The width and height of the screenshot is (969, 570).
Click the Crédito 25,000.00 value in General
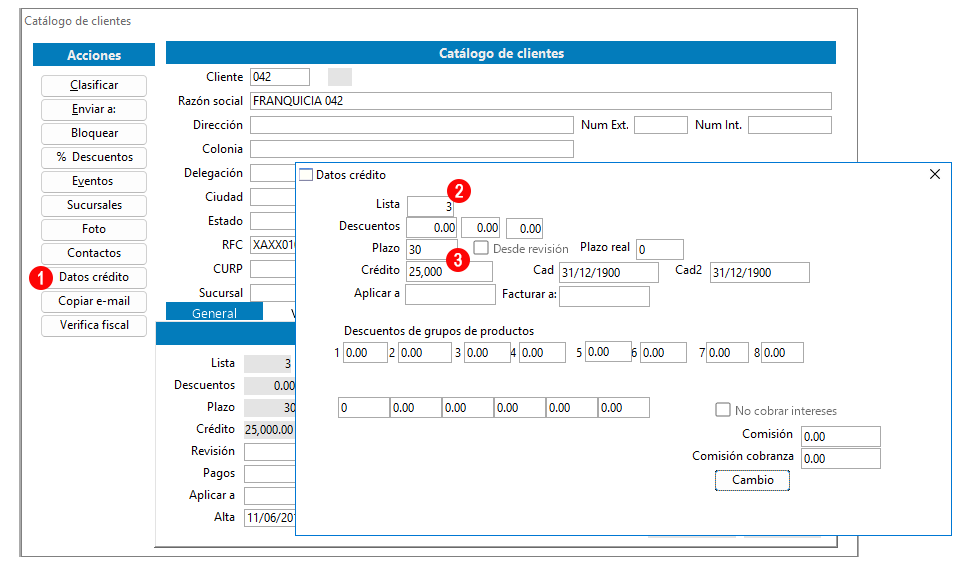click(269, 429)
